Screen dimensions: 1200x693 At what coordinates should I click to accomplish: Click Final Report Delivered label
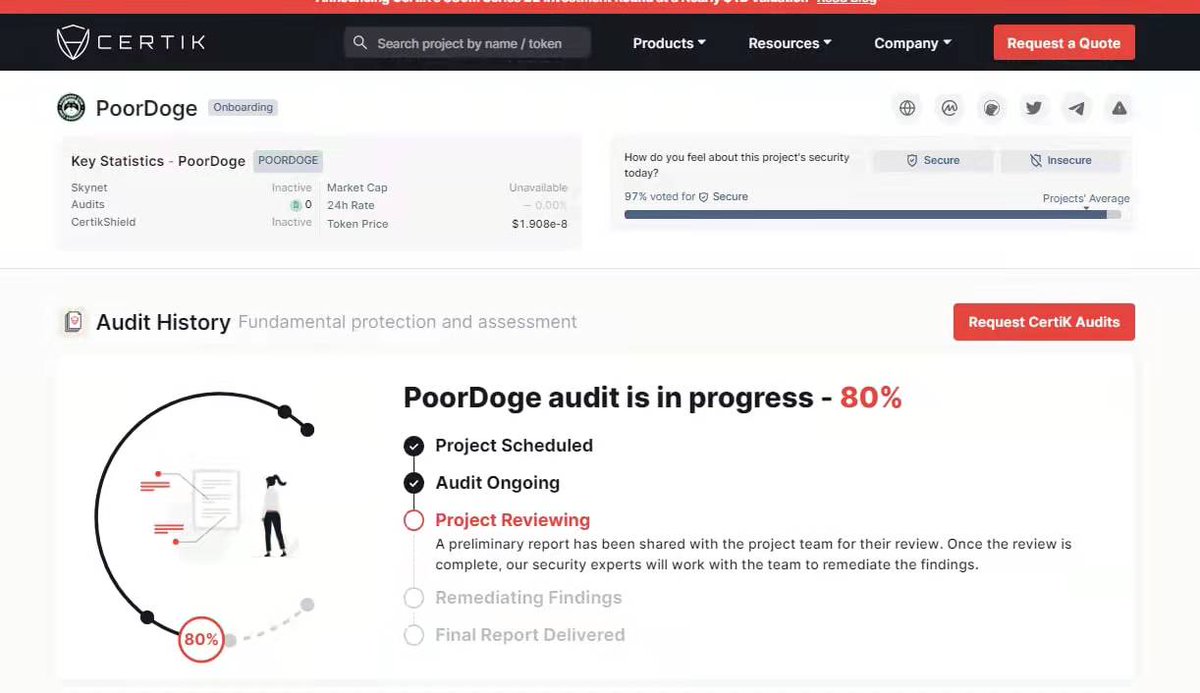tap(530, 635)
